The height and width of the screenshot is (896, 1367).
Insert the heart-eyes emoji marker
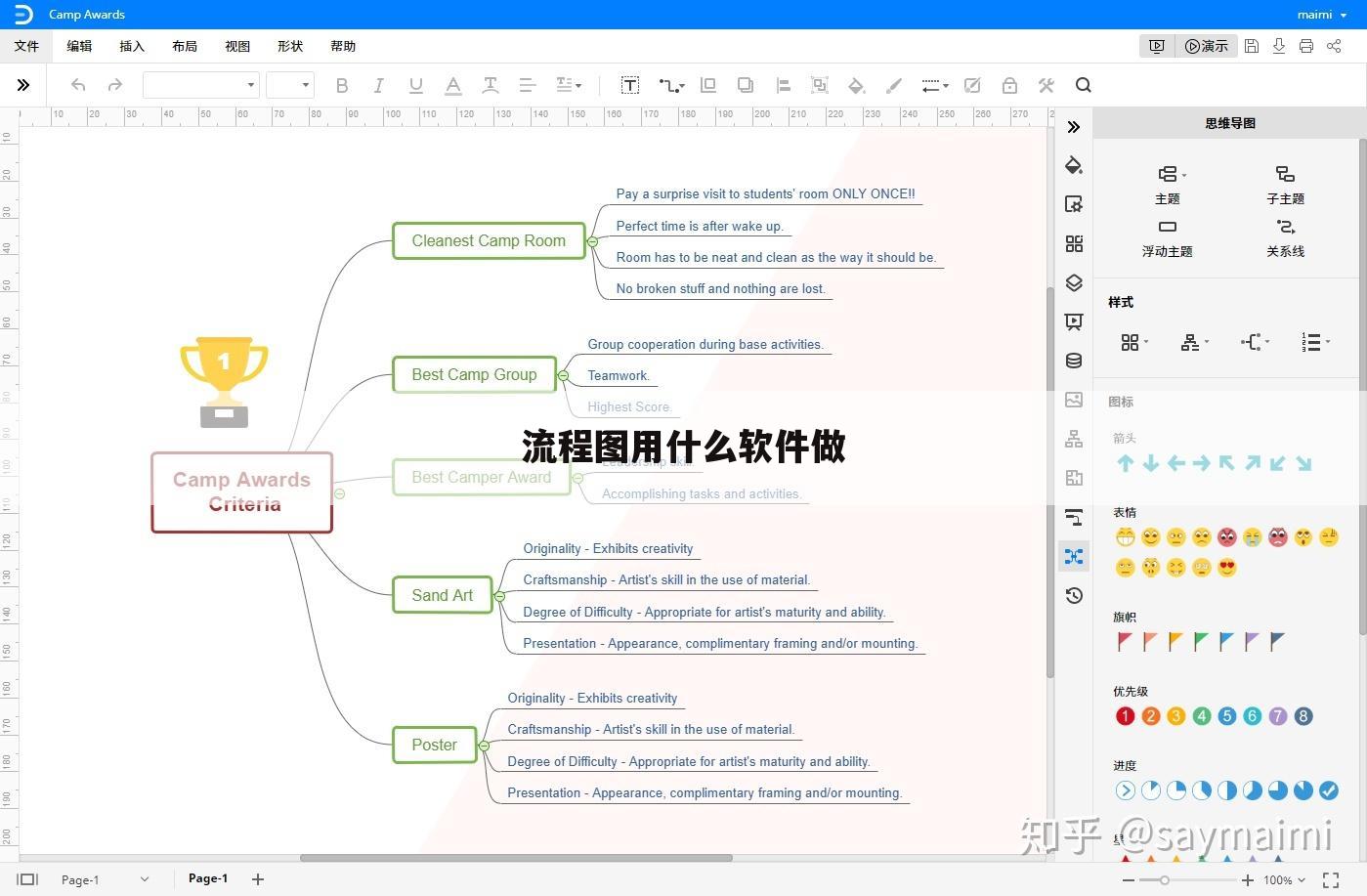(x=1227, y=568)
